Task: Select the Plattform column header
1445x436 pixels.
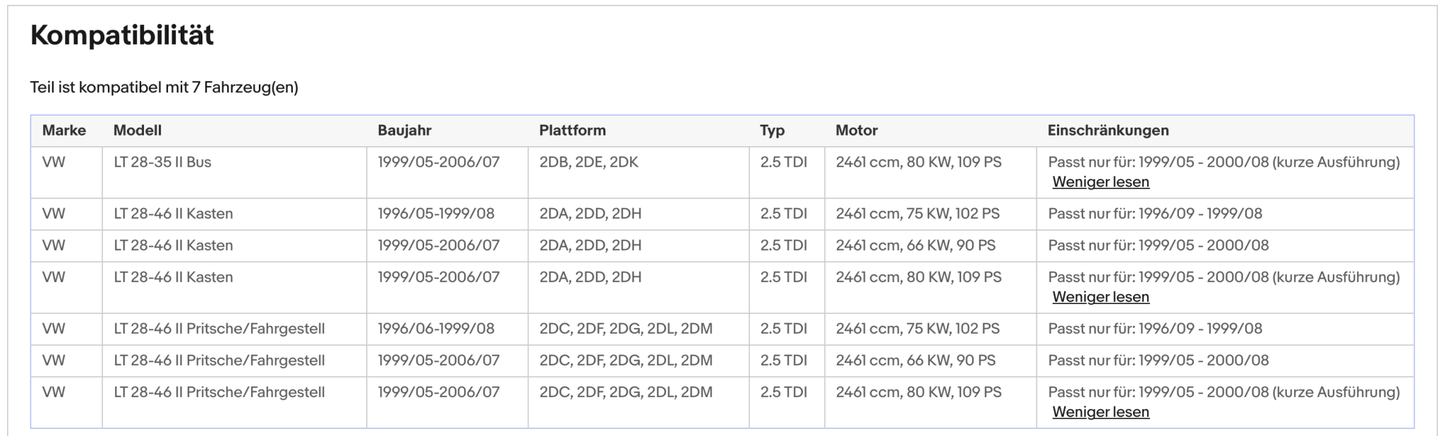Action: 572,131
